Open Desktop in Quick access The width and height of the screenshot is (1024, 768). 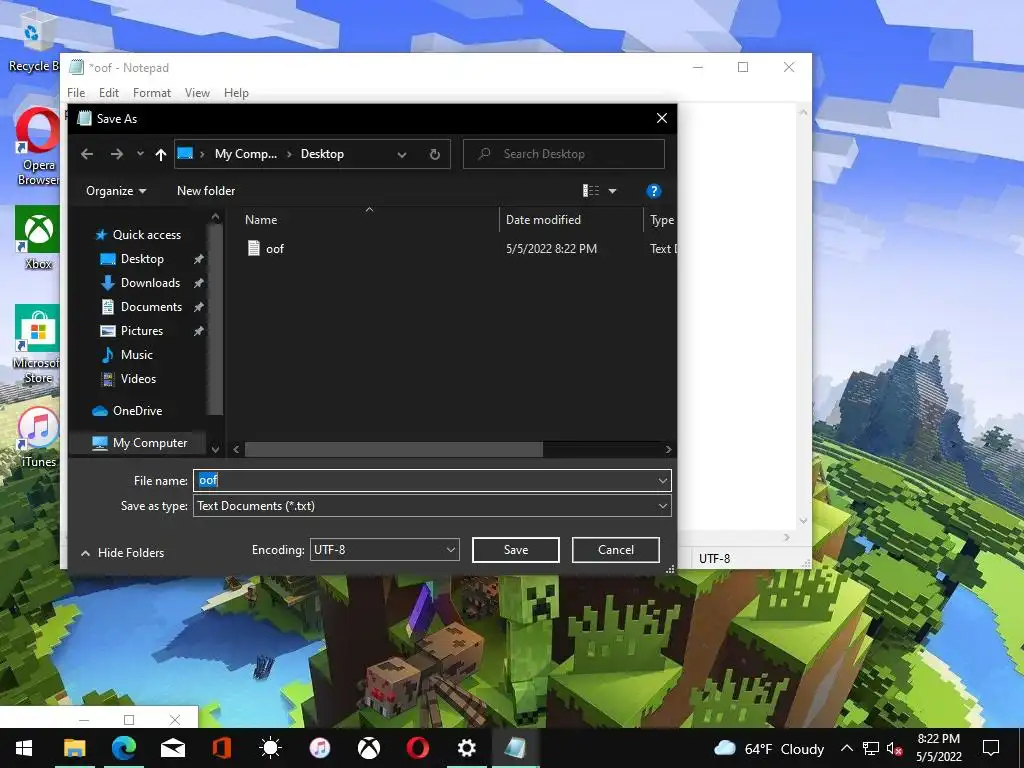[x=142, y=259]
